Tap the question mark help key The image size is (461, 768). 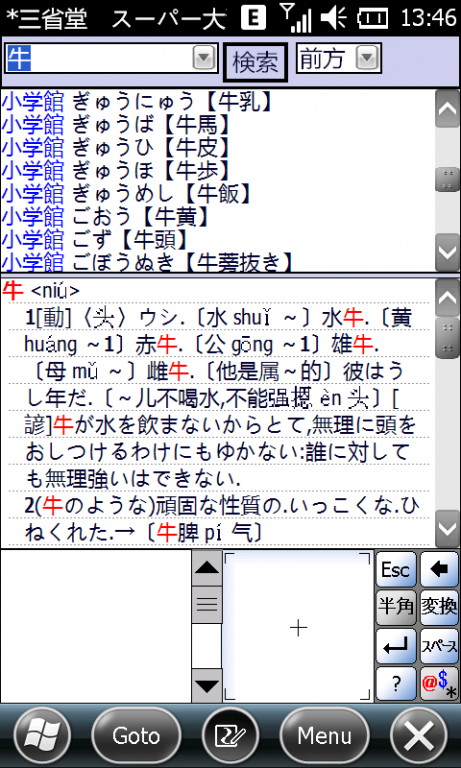coord(396,684)
